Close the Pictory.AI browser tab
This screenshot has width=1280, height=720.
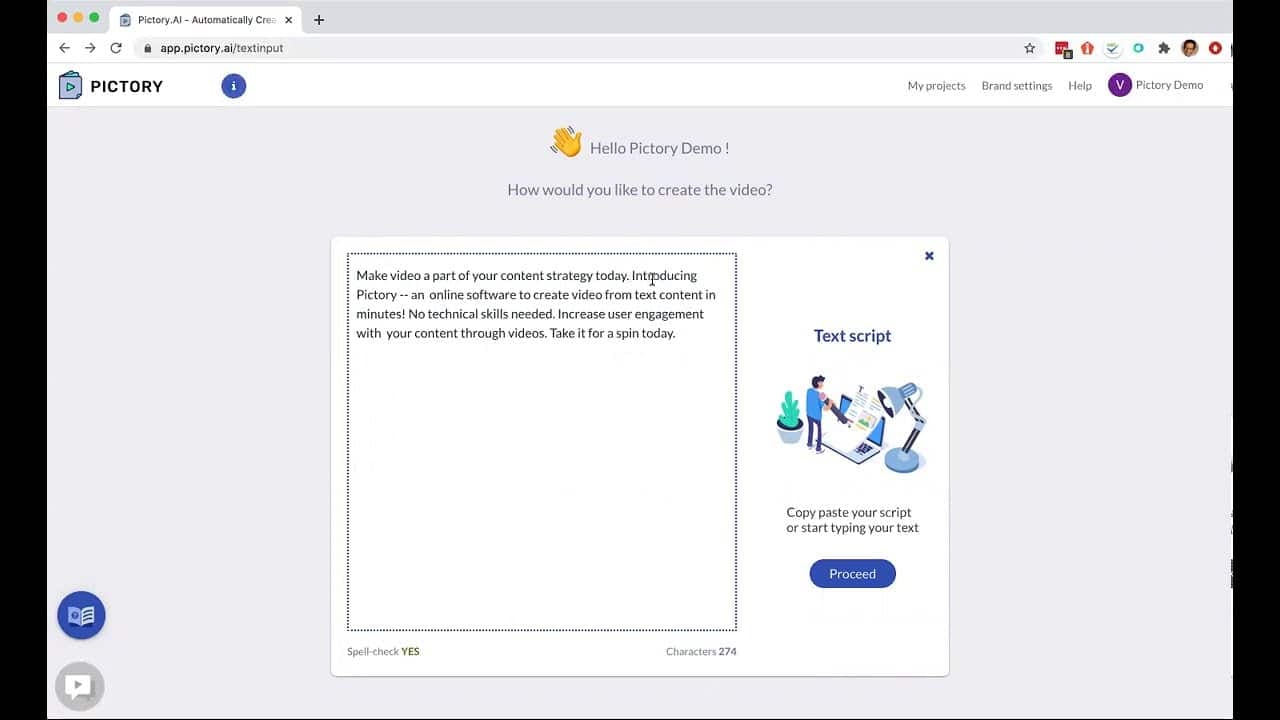coord(288,19)
